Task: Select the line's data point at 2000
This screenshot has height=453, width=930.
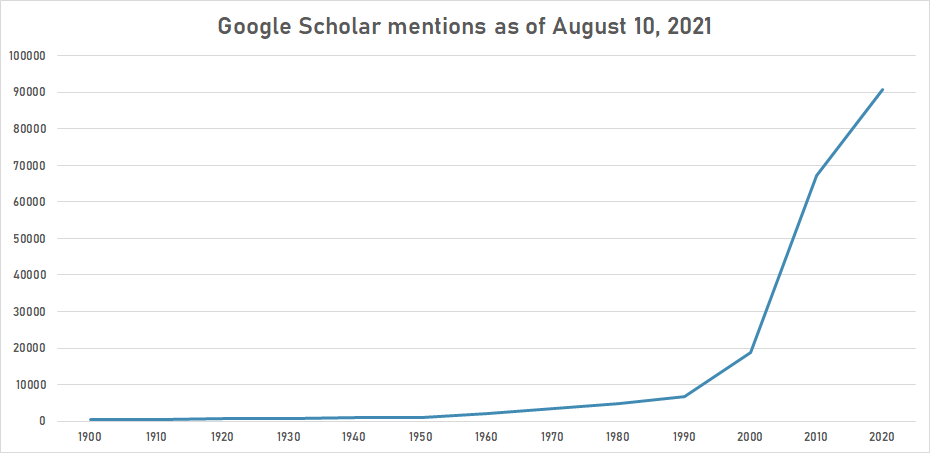Action: (x=750, y=352)
